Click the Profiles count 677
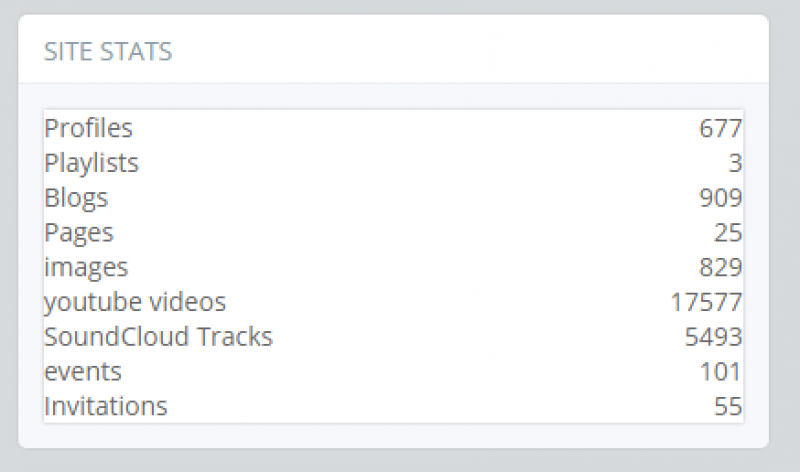This screenshot has width=800, height=472. pos(720,128)
